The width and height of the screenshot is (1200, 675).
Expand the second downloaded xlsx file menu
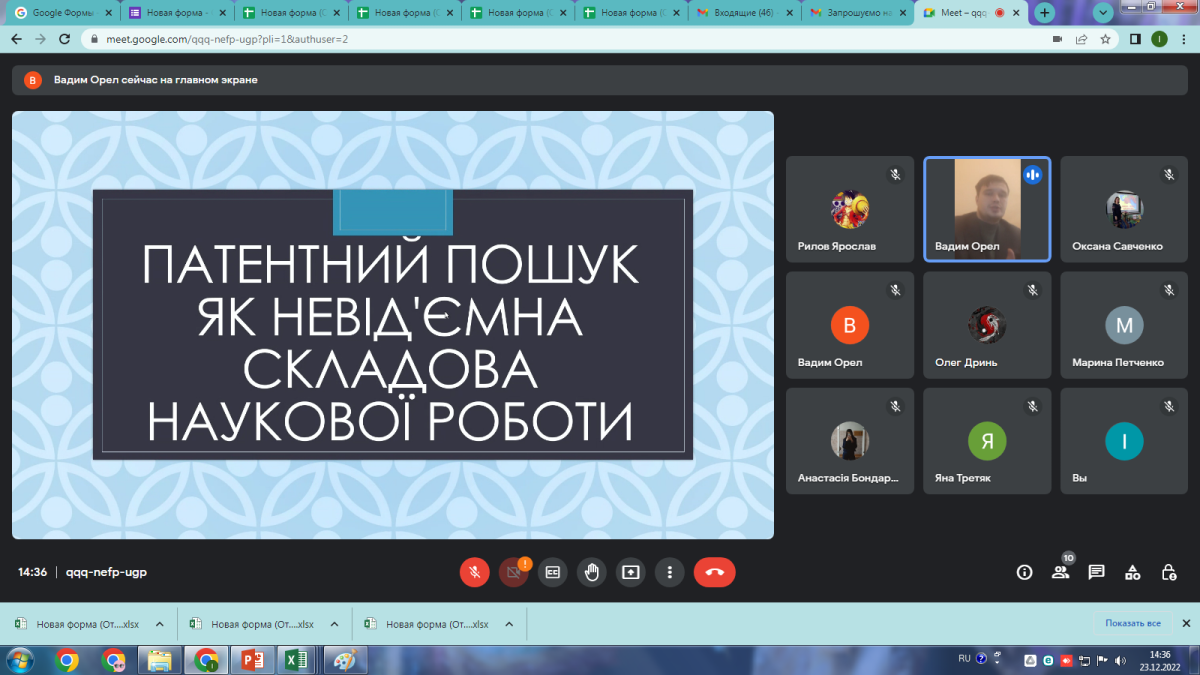tap(334, 624)
